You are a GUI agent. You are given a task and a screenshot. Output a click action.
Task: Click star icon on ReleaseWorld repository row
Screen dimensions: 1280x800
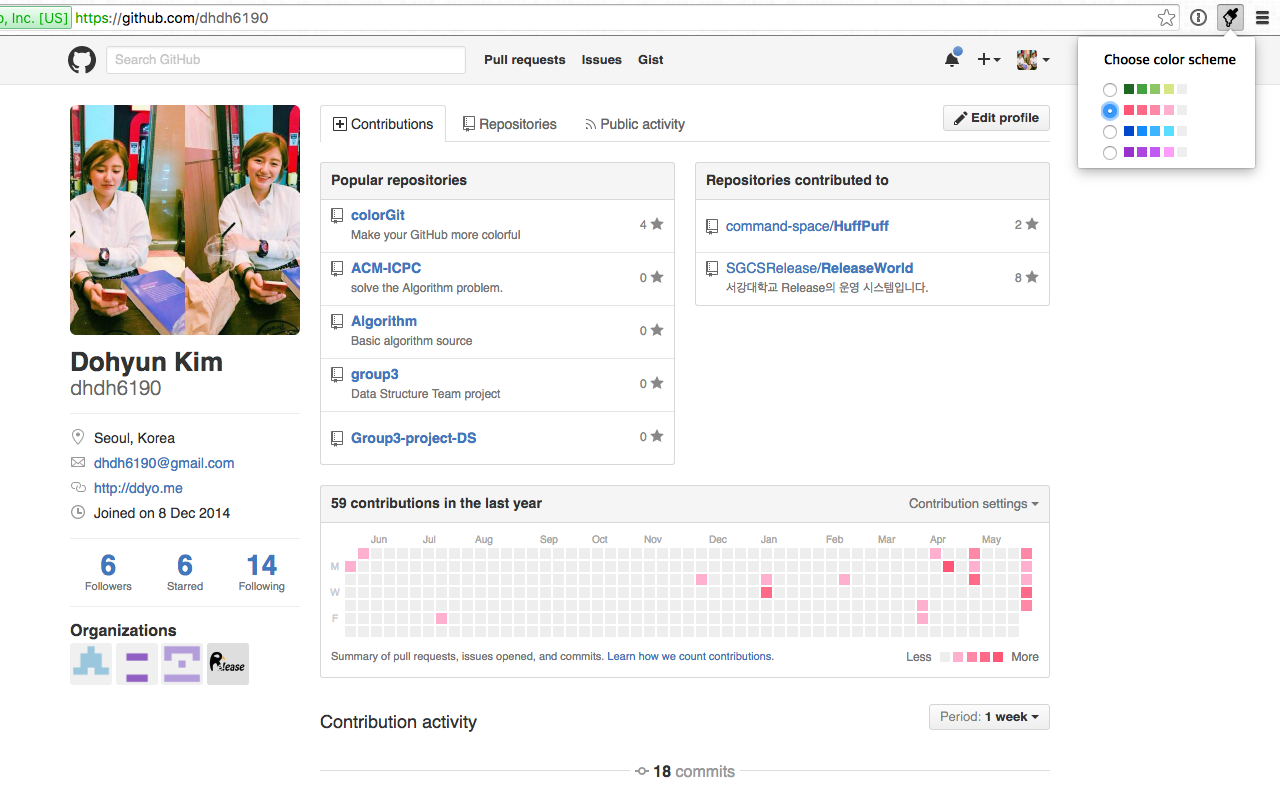click(1032, 277)
